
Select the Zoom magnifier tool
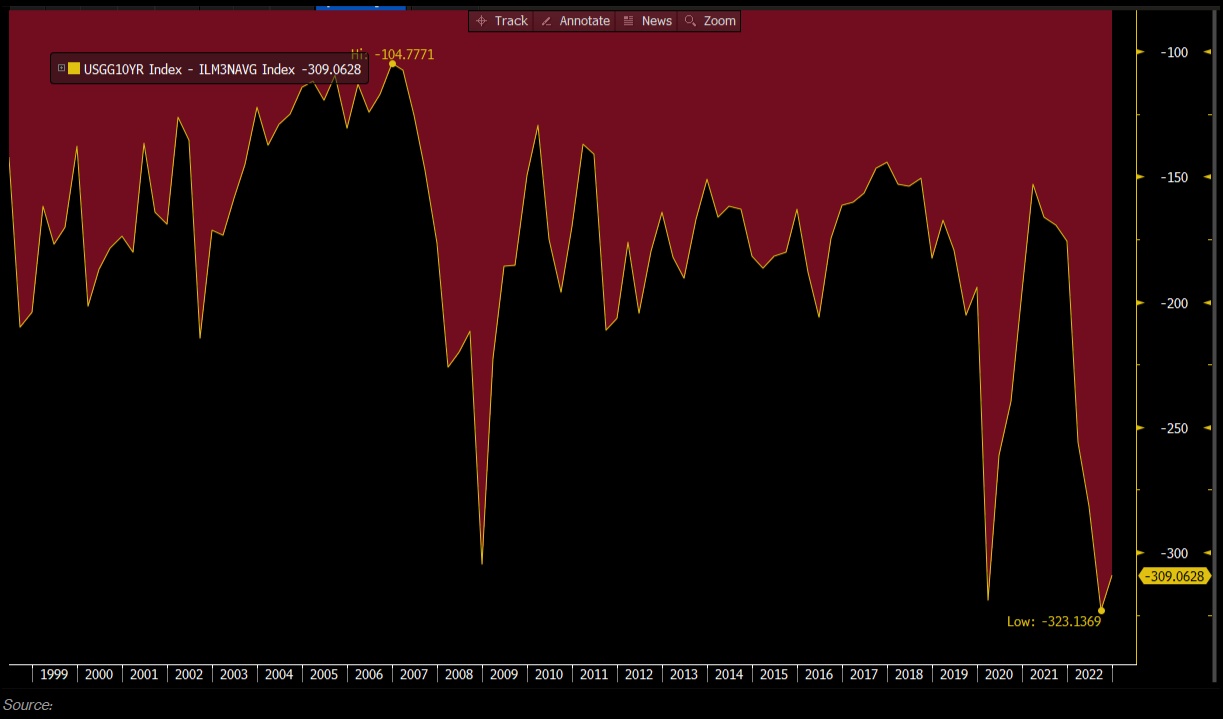710,21
